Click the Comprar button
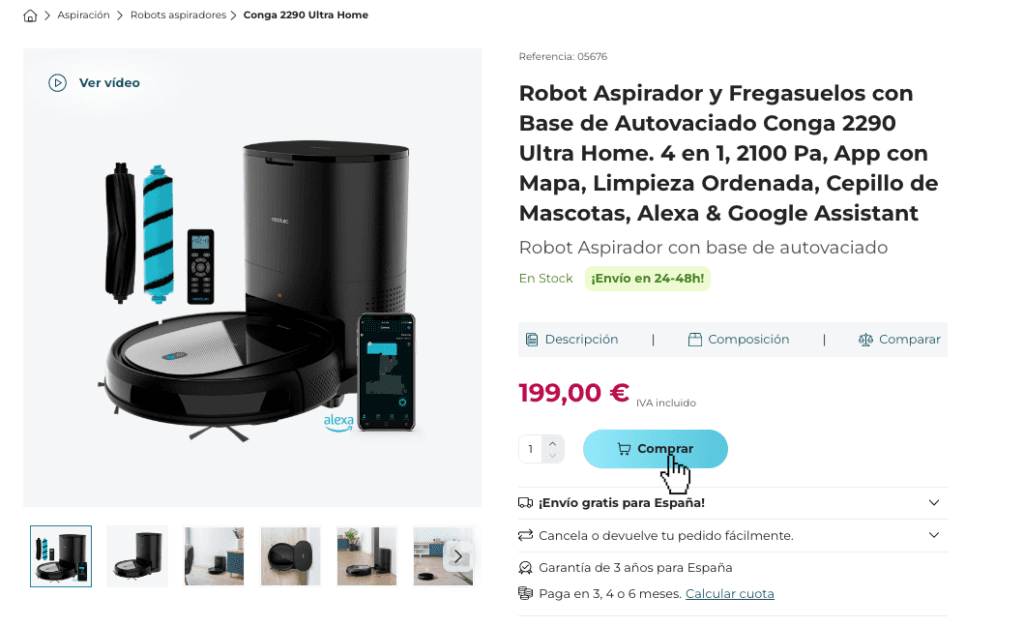 click(x=655, y=449)
